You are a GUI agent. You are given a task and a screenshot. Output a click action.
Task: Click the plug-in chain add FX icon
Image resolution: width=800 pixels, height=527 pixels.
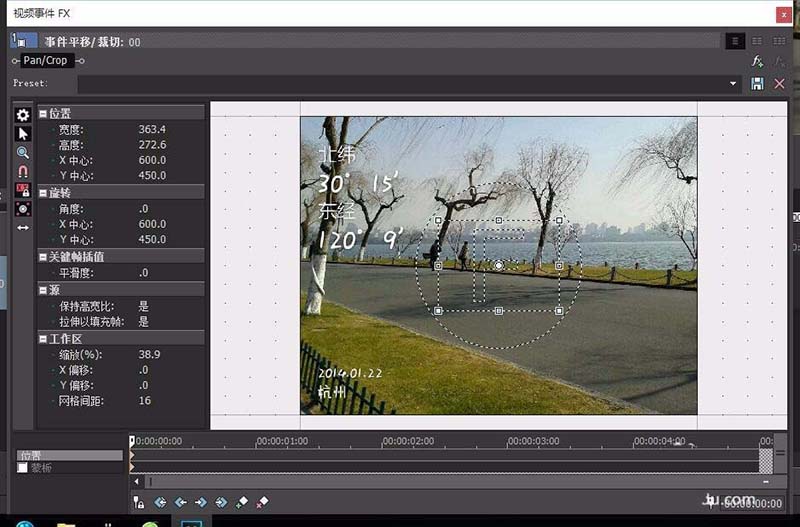757,62
